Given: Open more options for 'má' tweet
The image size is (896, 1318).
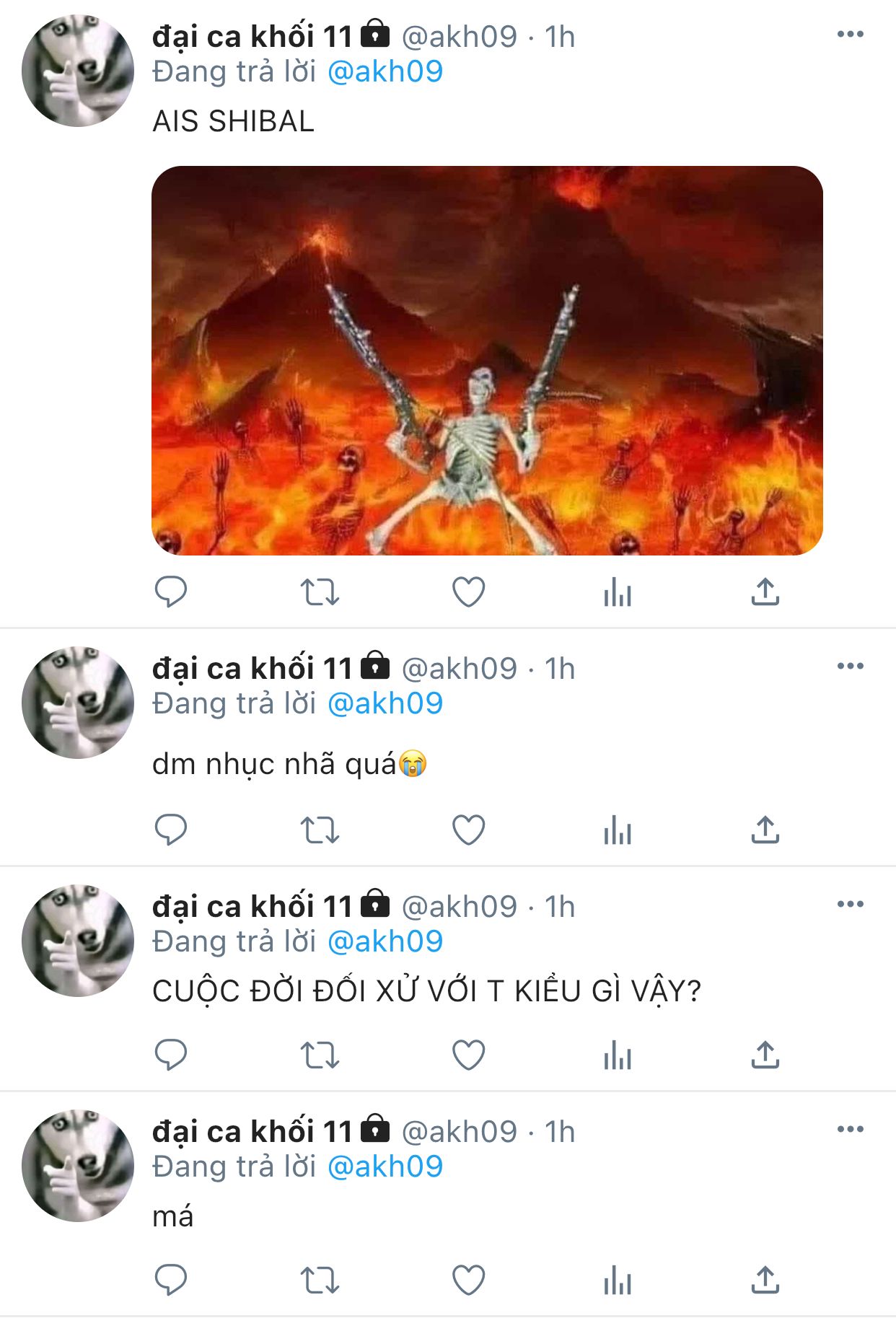Looking at the screenshot, I should click(851, 1129).
